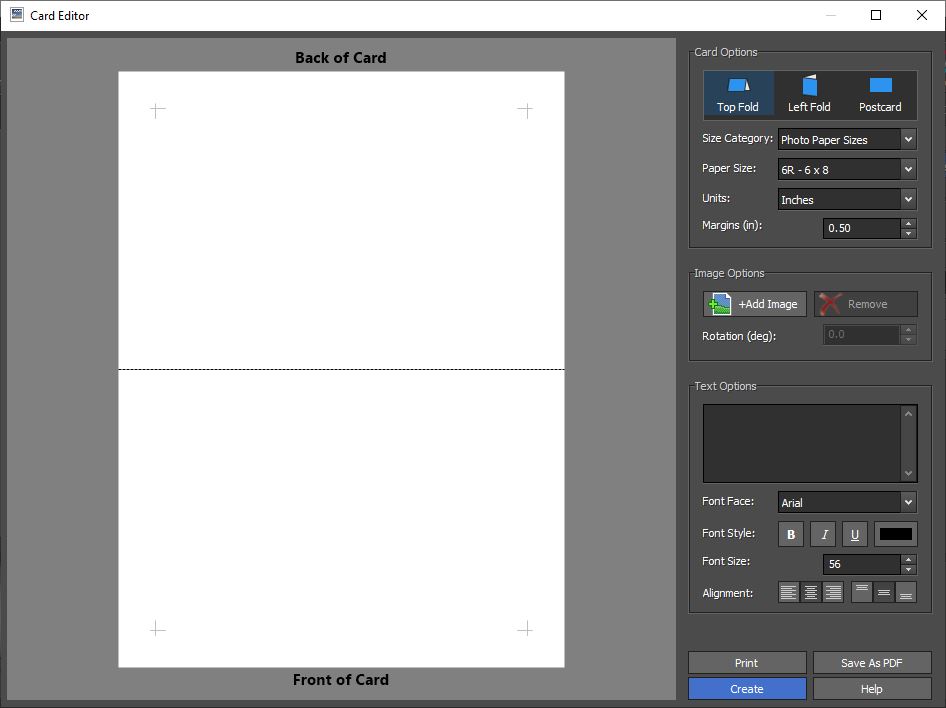Screen dimensions: 946x708
Task: Maximize the Card Editor window
Action: click(x=876, y=15)
